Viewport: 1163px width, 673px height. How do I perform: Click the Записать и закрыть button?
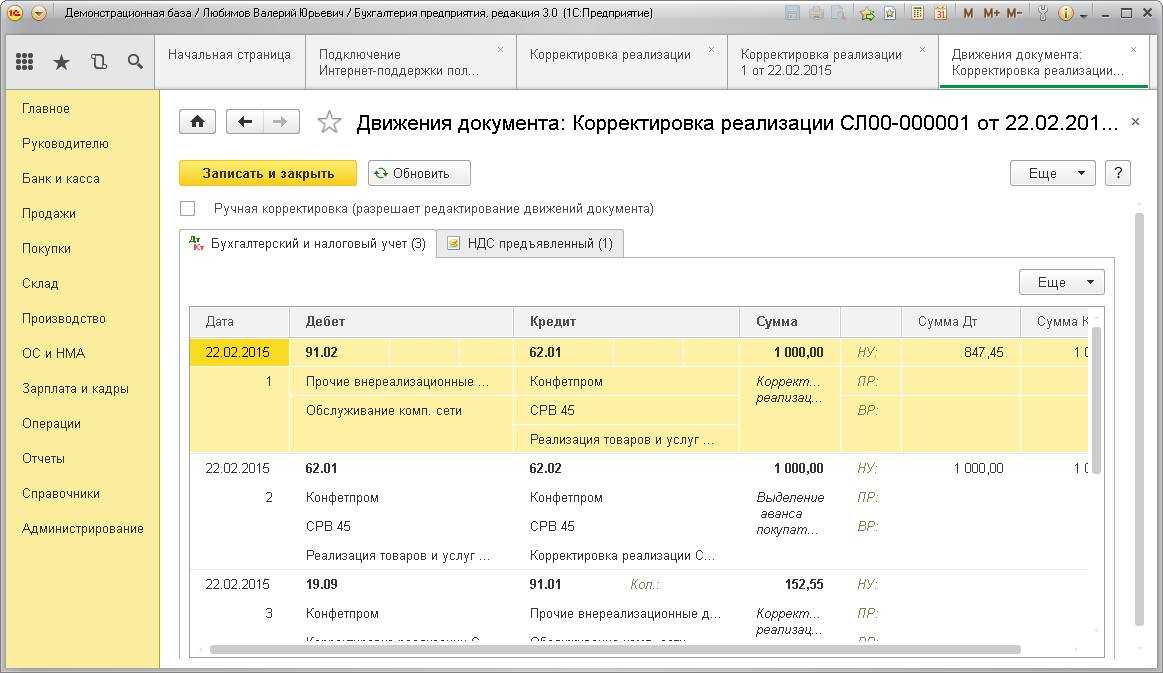pos(268,173)
